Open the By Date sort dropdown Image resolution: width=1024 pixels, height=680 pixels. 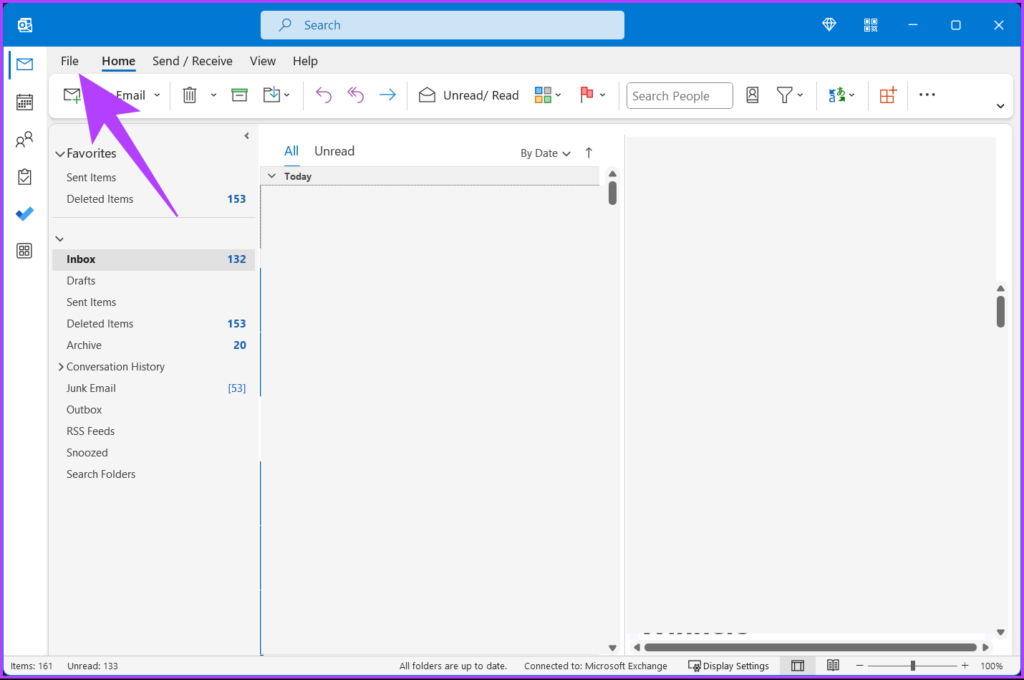pos(545,154)
